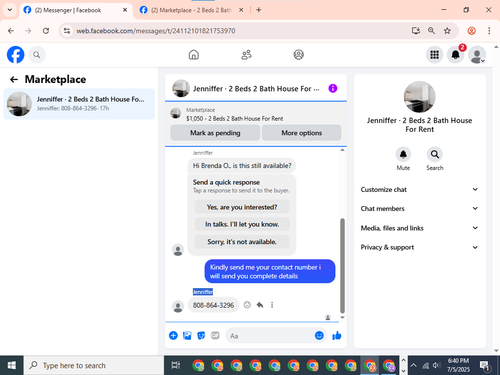Open the emoji picker in message box
500x375 pixels.
pos(319,335)
